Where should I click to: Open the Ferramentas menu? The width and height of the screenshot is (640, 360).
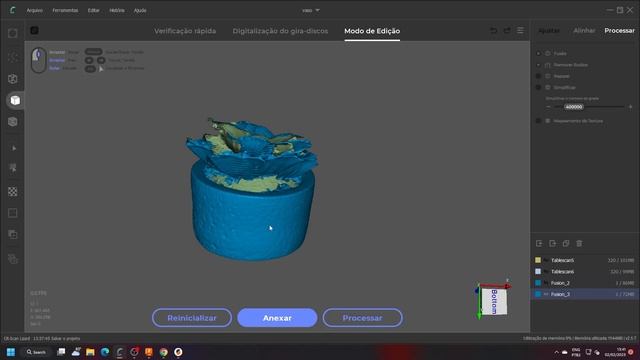click(x=65, y=10)
